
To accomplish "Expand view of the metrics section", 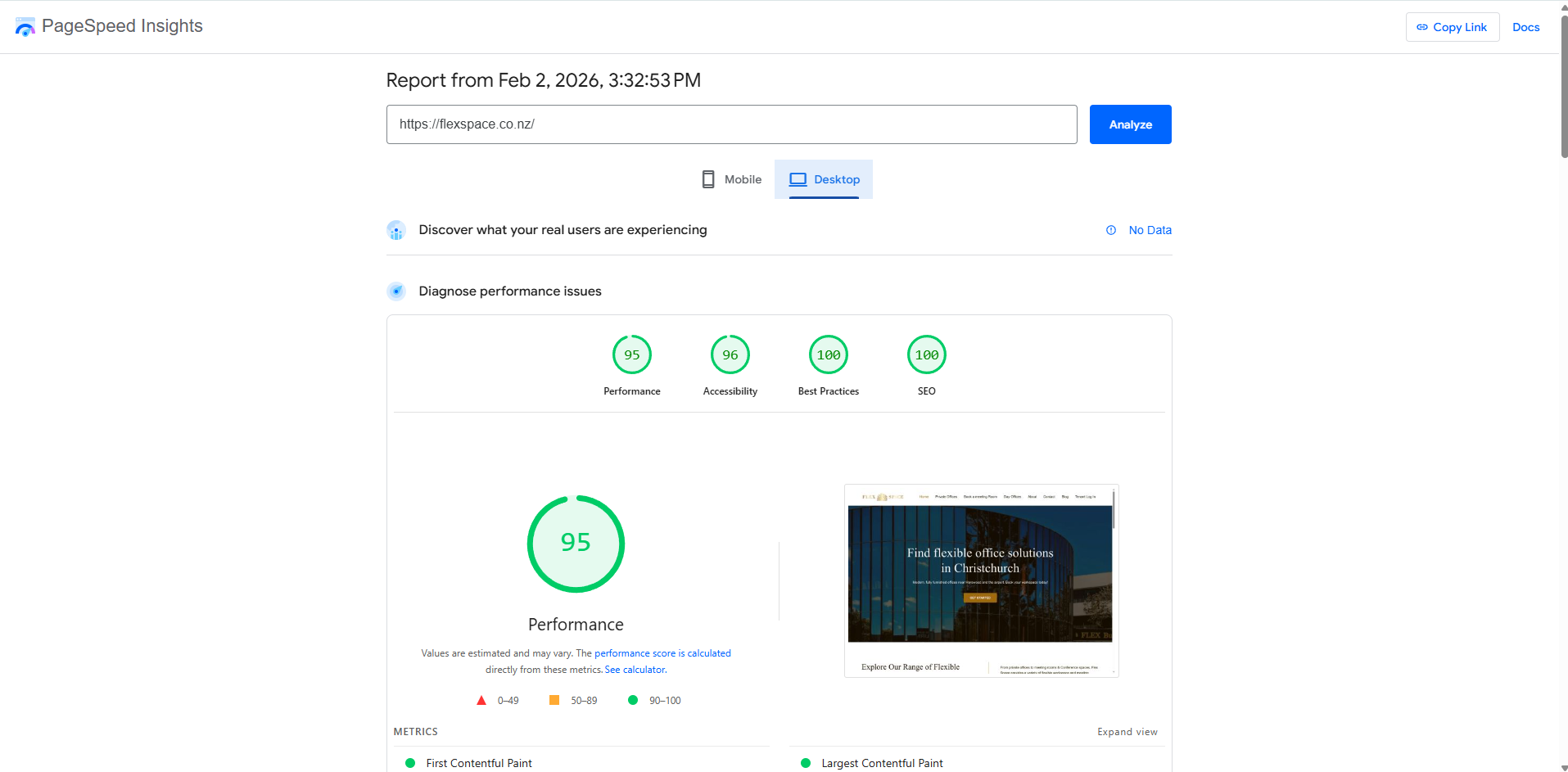I will (1127, 732).
